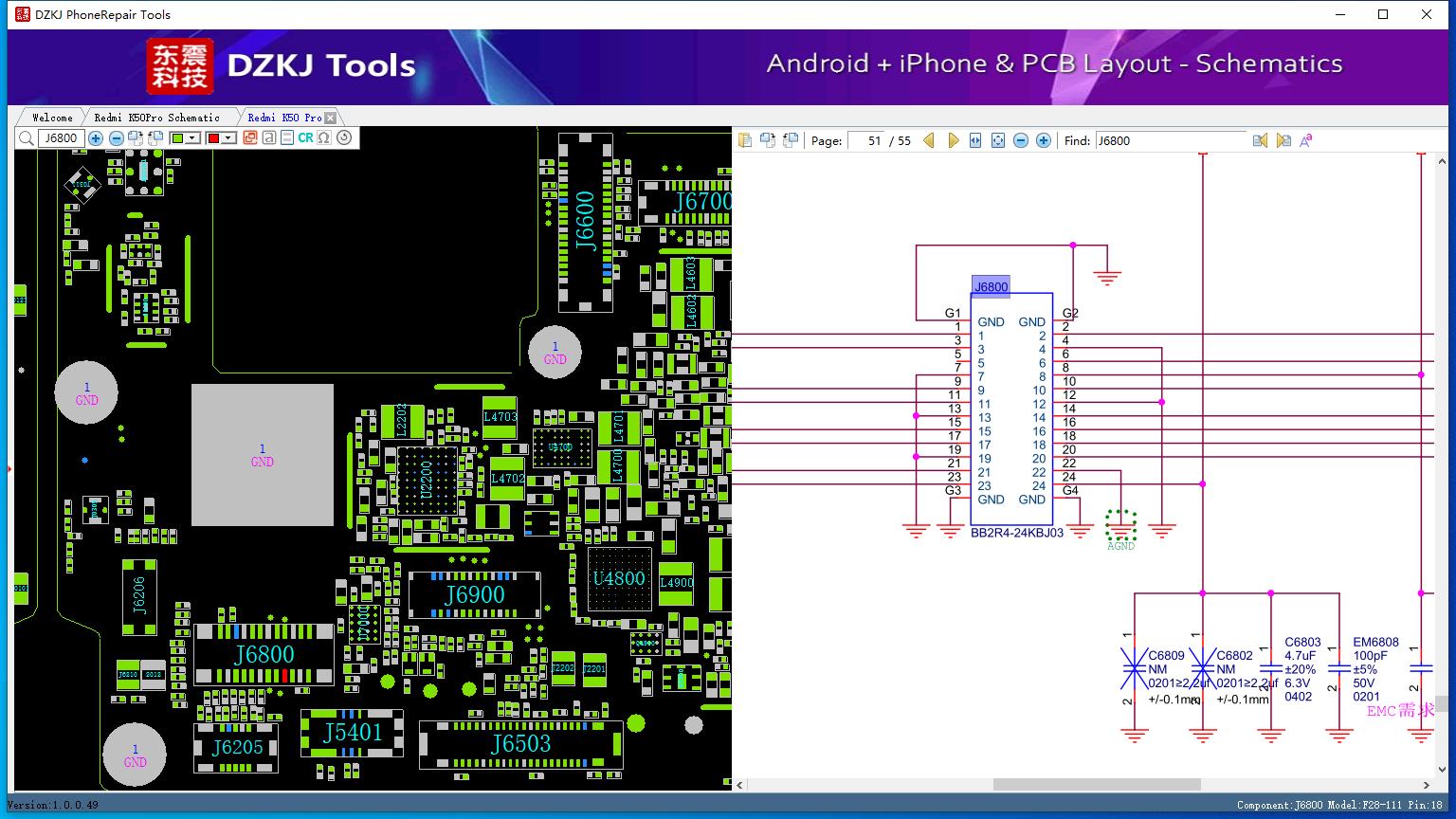Click the red overlapping-windows icon in PCB toolbar
This screenshot has width=1456, height=819.
coord(250,138)
